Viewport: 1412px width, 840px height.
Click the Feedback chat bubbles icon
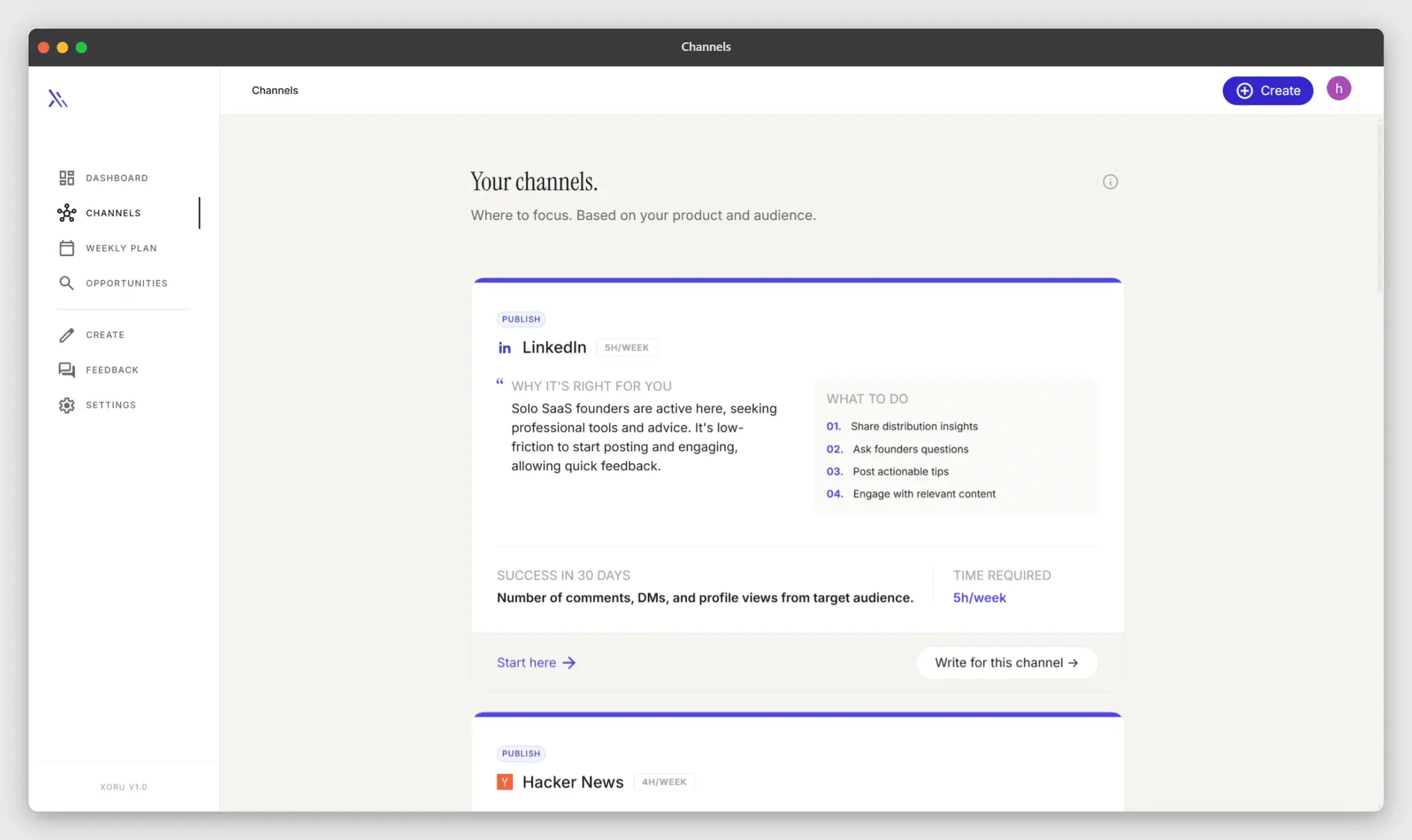66,370
